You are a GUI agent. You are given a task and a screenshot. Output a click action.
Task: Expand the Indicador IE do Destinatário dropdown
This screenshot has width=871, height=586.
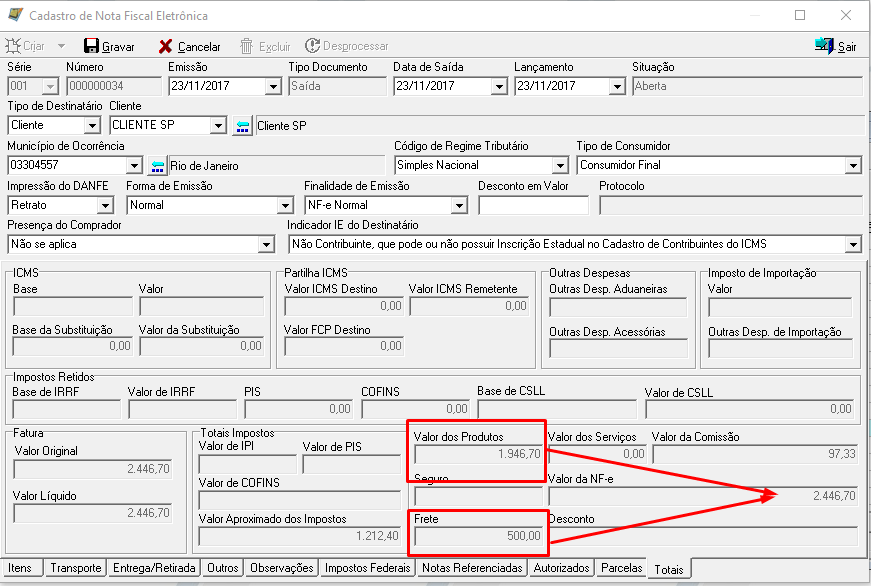click(x=852, y=245)
